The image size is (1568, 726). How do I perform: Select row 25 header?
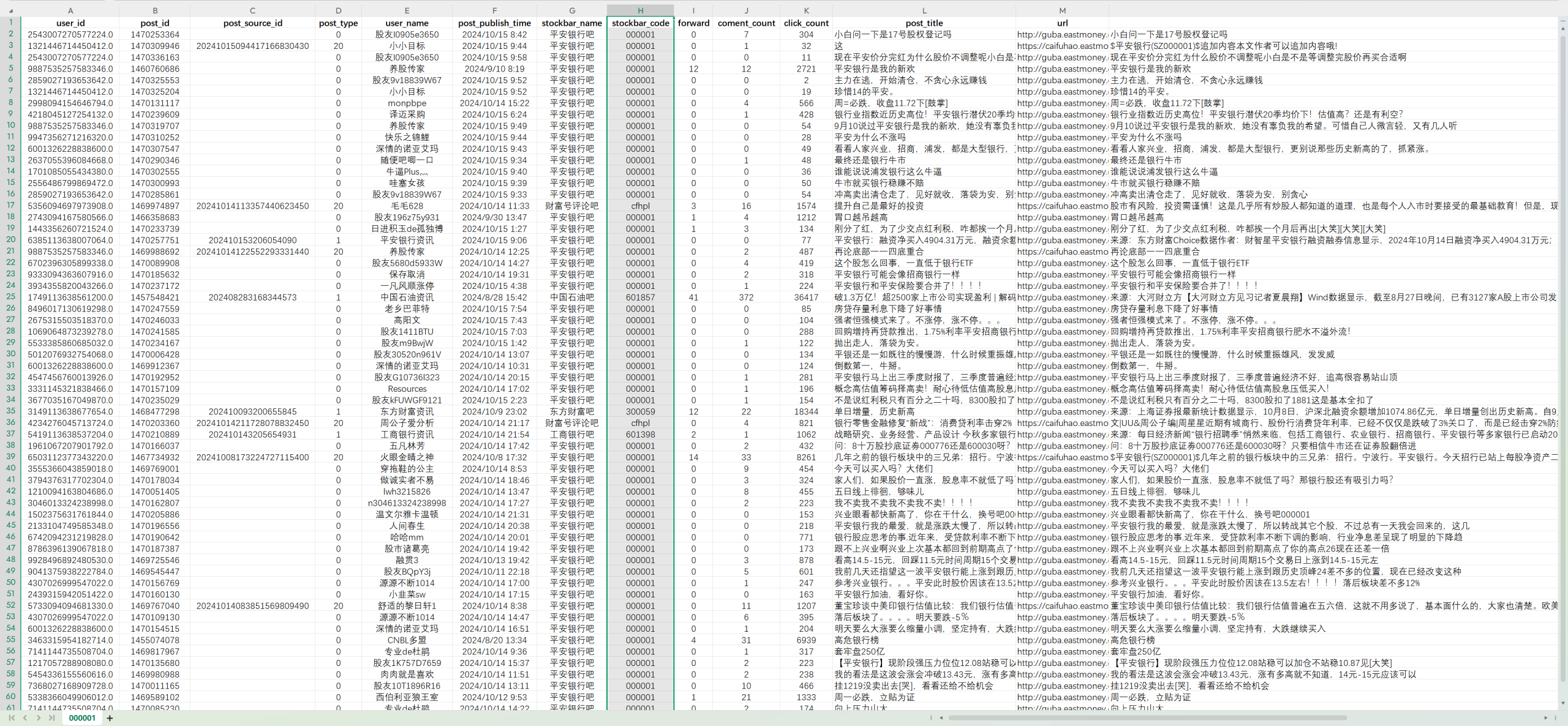click(10, 297)
